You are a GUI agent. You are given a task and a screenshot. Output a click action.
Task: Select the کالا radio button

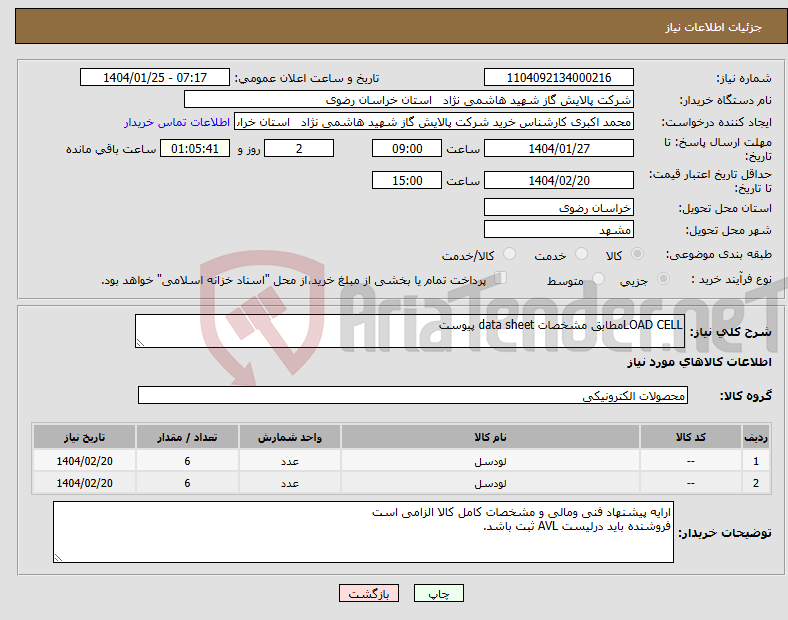coord(637,254)
